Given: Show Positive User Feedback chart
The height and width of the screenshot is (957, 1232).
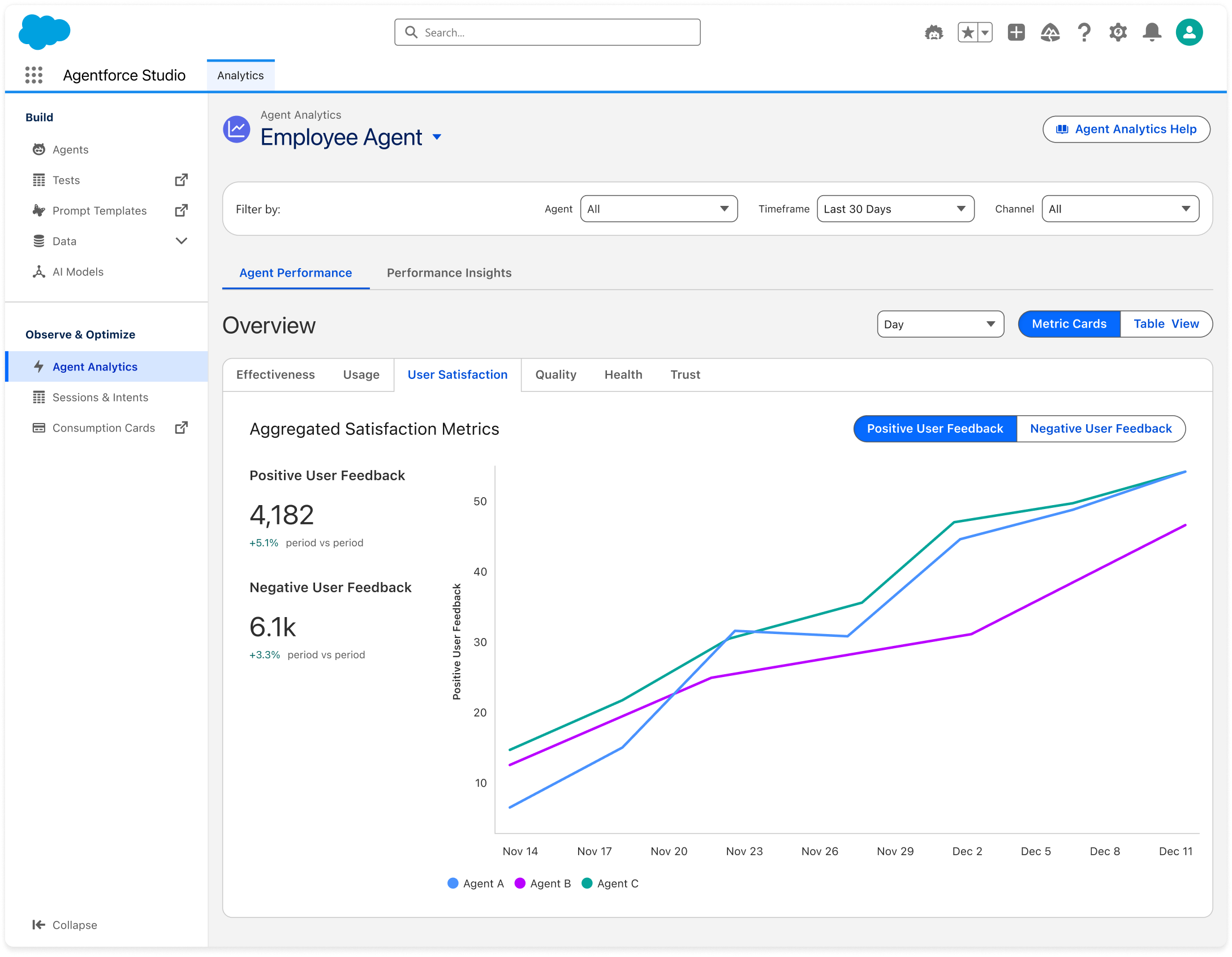Looking at the screenshot, I should coord(935,429).
